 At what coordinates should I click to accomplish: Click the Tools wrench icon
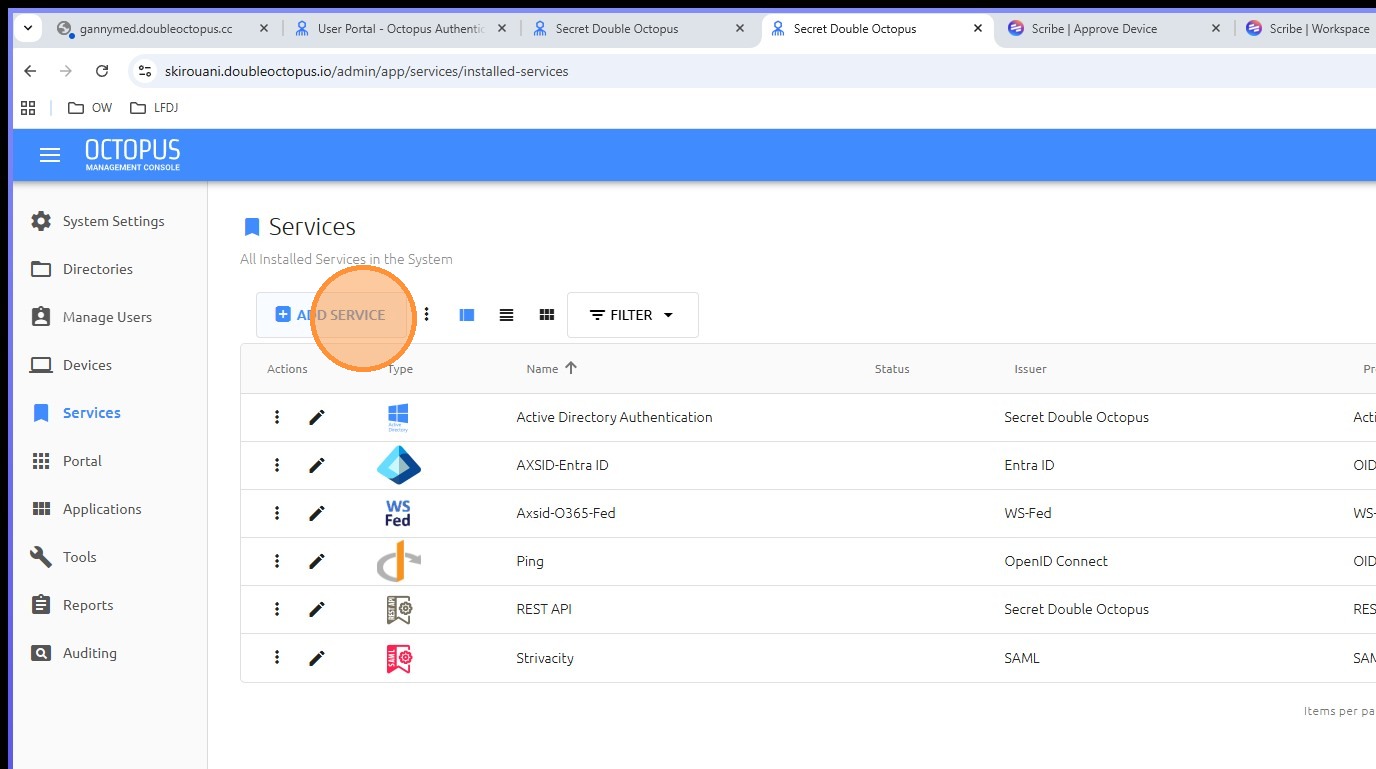[41, 557]
